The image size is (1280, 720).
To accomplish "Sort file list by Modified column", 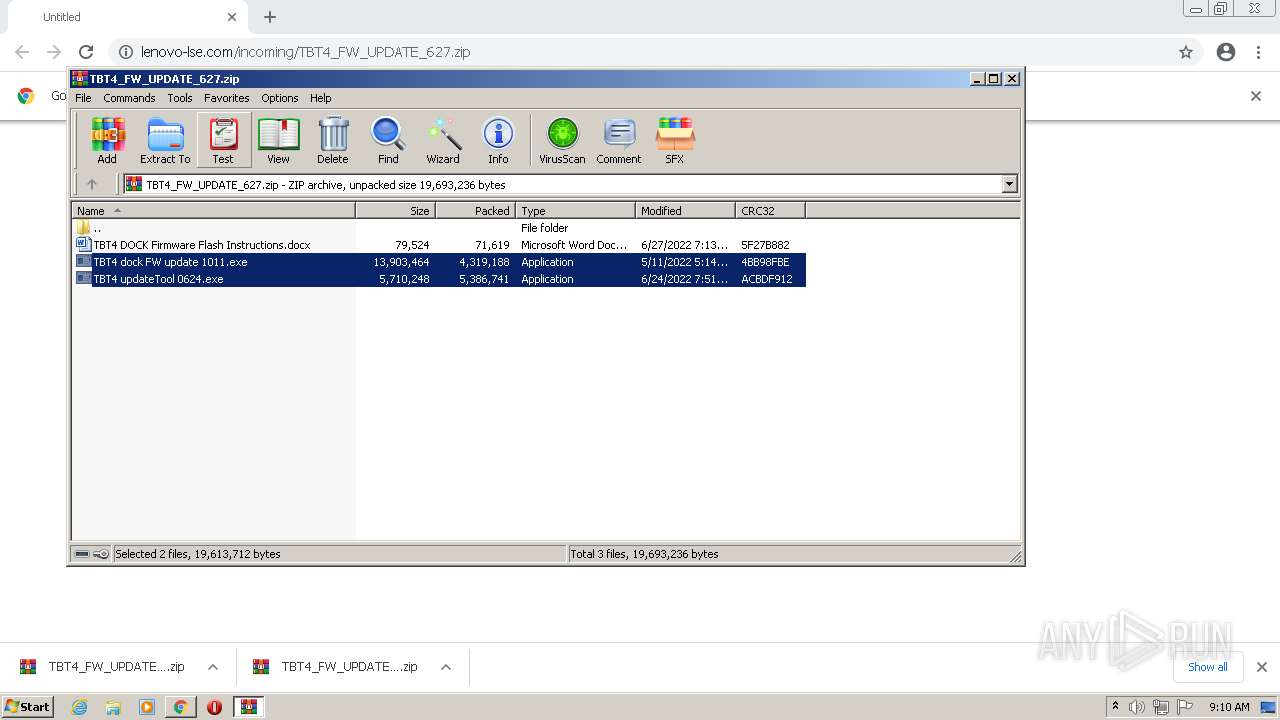I will pos(685,211).
